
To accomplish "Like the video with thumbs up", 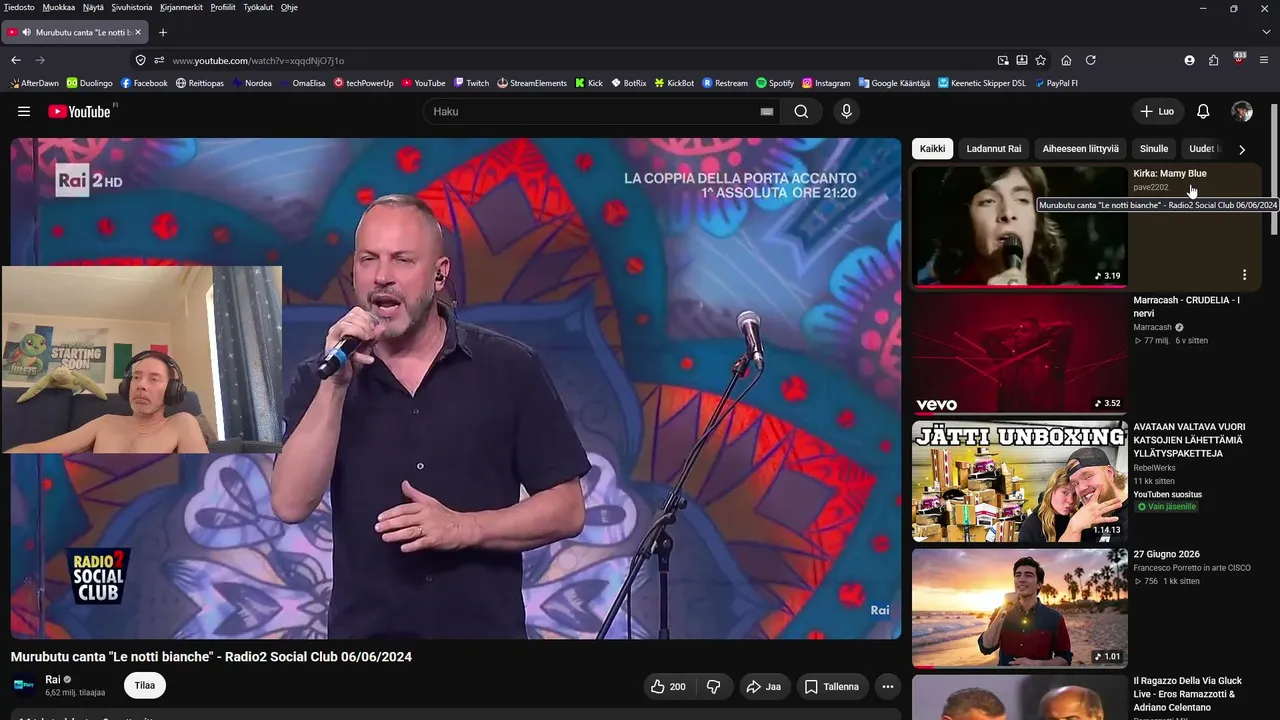I will [x=668, y=687].
